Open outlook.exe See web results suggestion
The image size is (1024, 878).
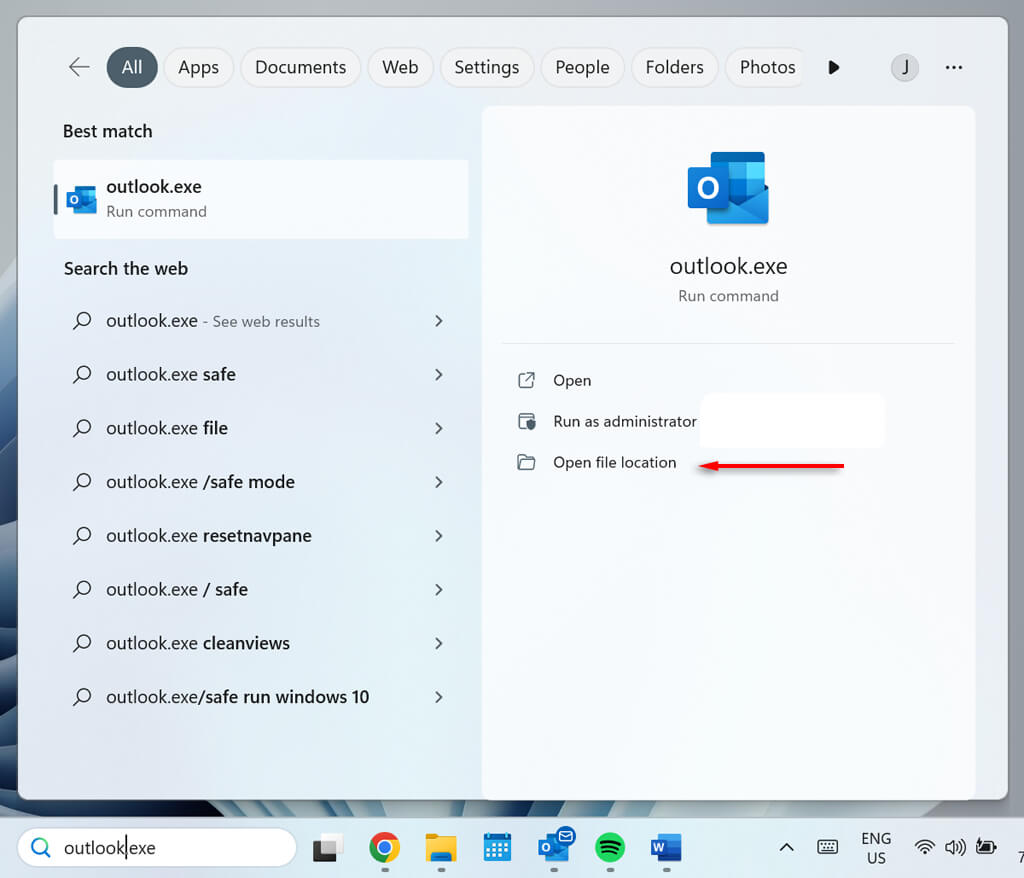coord(261,321)
